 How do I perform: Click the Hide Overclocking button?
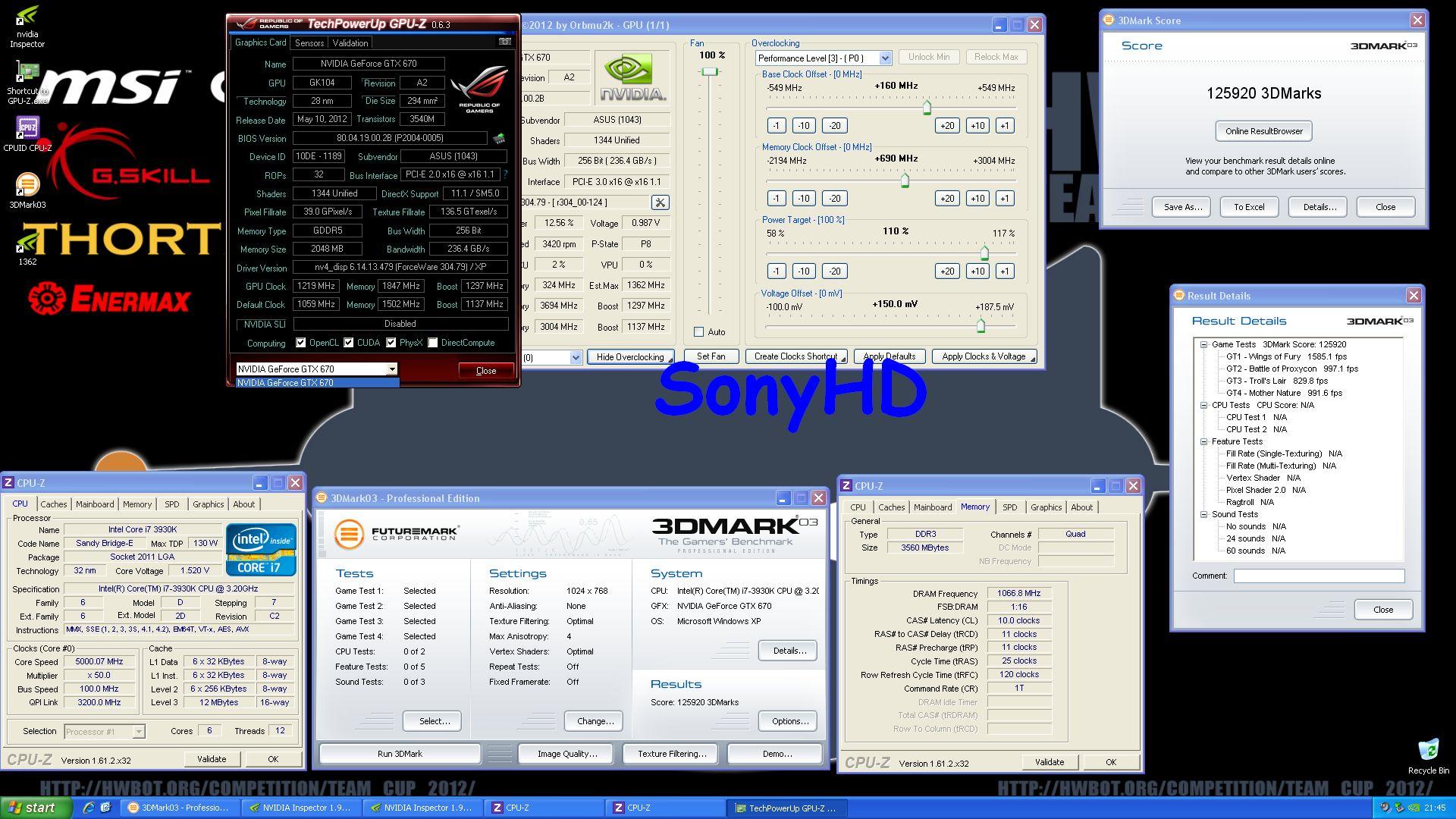(630, 357)
